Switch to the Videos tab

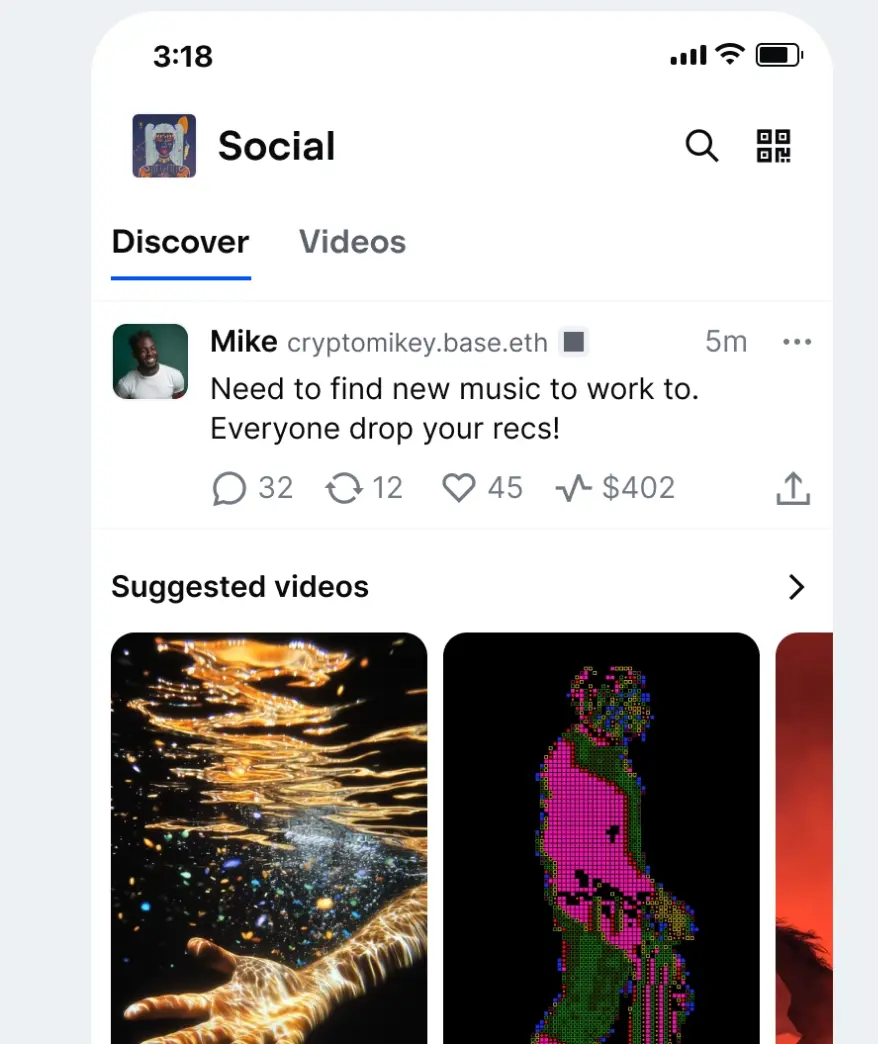(352, 242)
